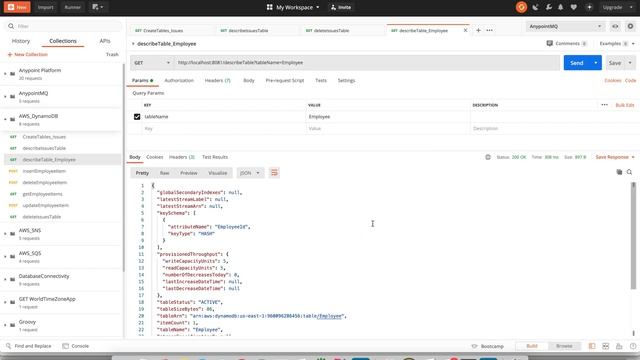Viewport: 640px width, 360px height.
Task: Search the response with magnifier icon
Action: 629,172
